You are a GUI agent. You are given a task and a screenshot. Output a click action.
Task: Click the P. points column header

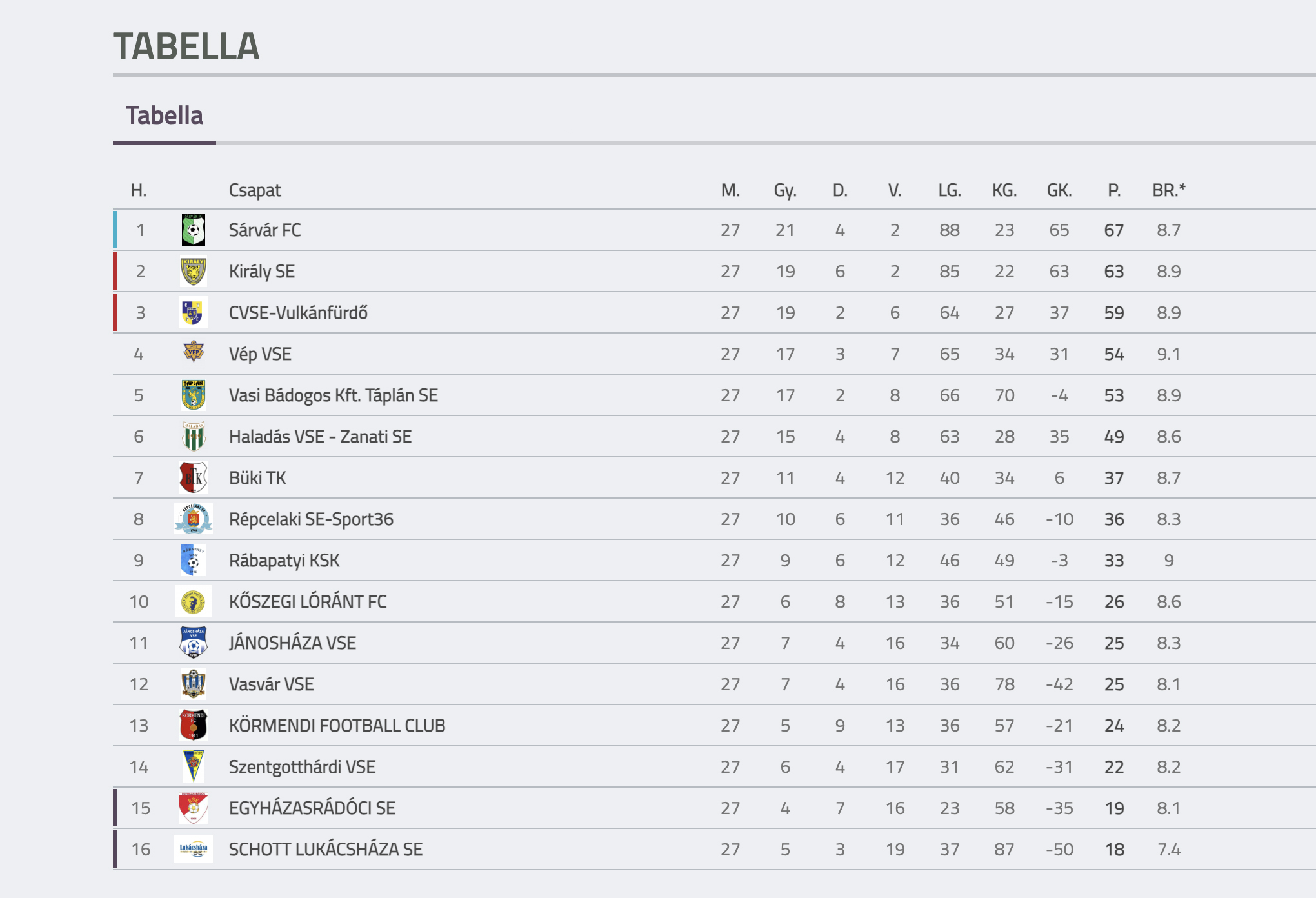1114,190
